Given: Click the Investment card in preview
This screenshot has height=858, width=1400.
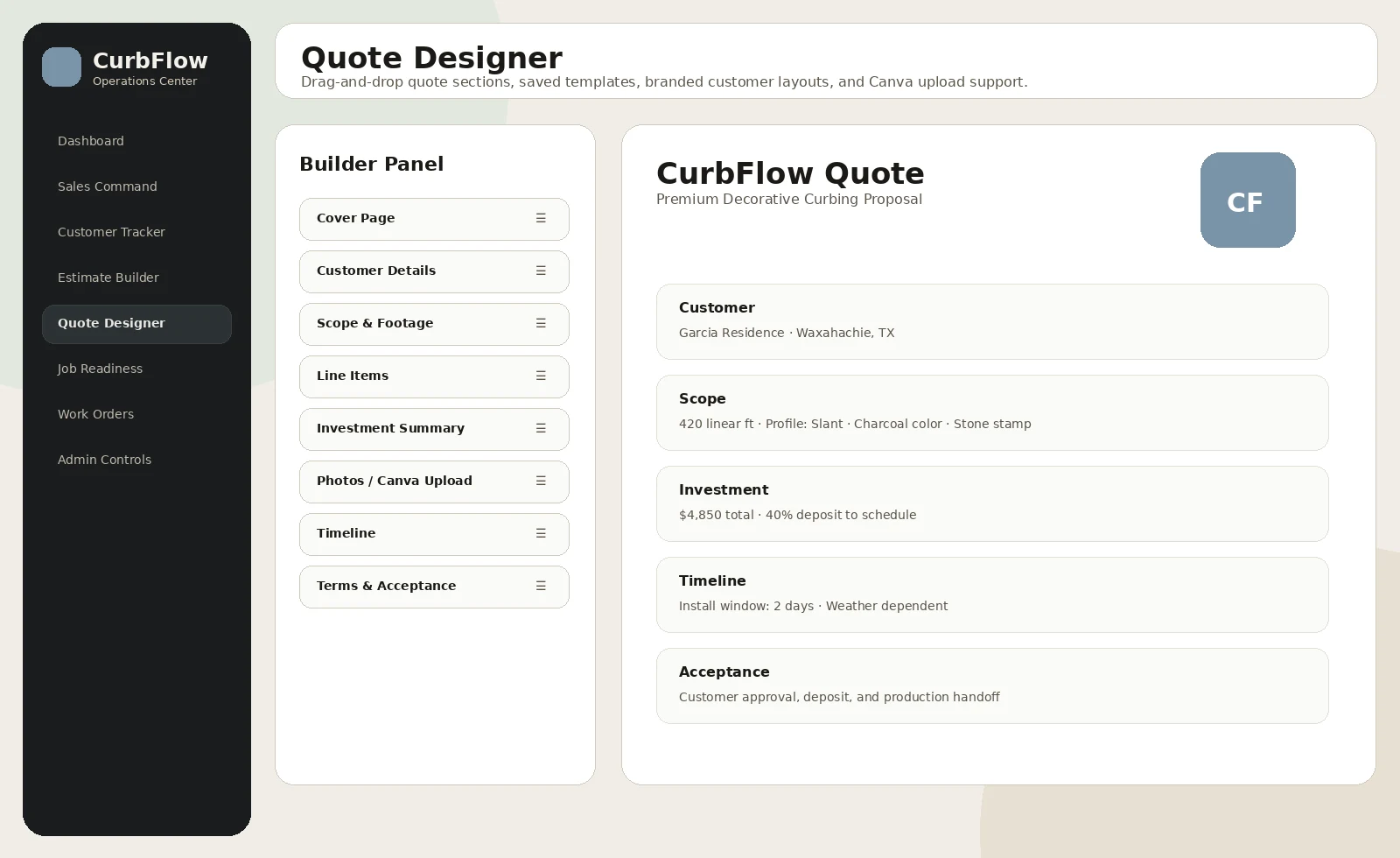Looking at the screenshot, I should [x=992, y=503].
